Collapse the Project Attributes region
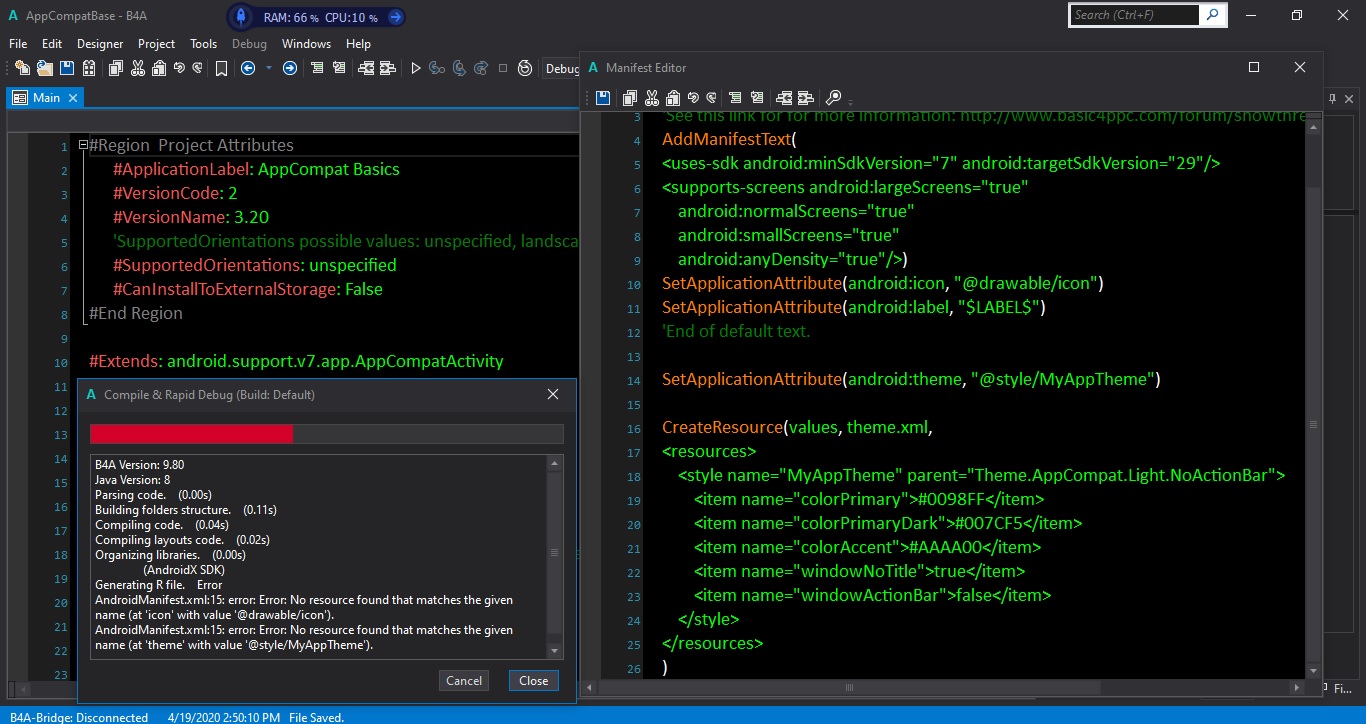 click(x=83, y=146)
